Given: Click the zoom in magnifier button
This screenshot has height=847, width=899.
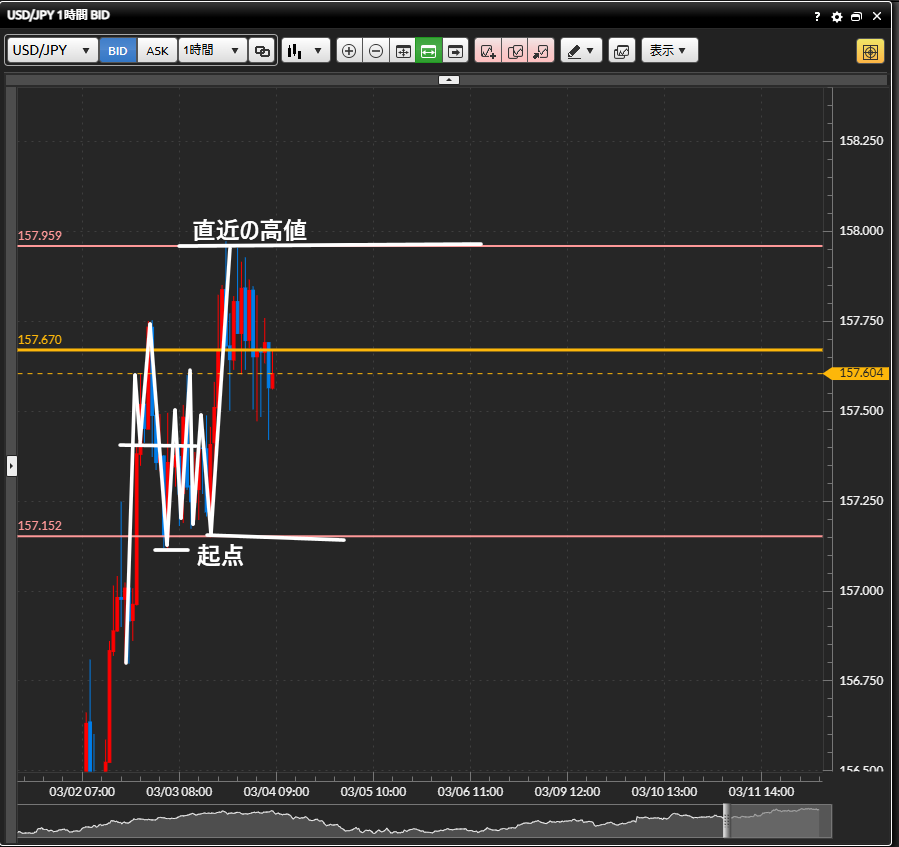Looking at the screenshot, I should pos(349,51).
